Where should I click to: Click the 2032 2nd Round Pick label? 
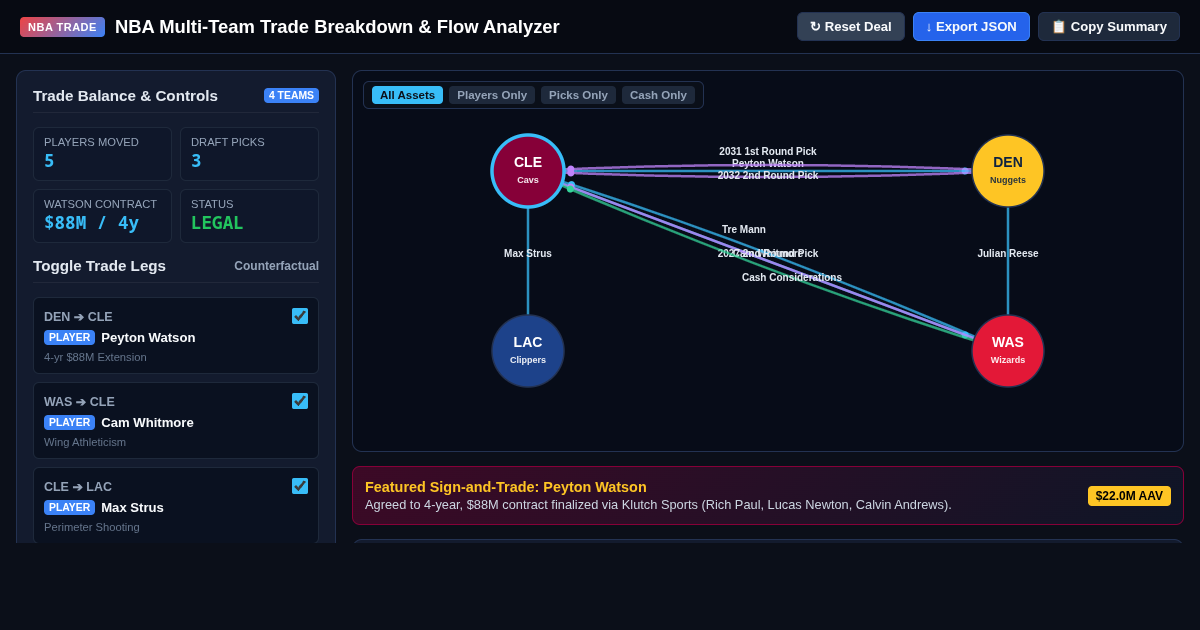click(768, 176)
